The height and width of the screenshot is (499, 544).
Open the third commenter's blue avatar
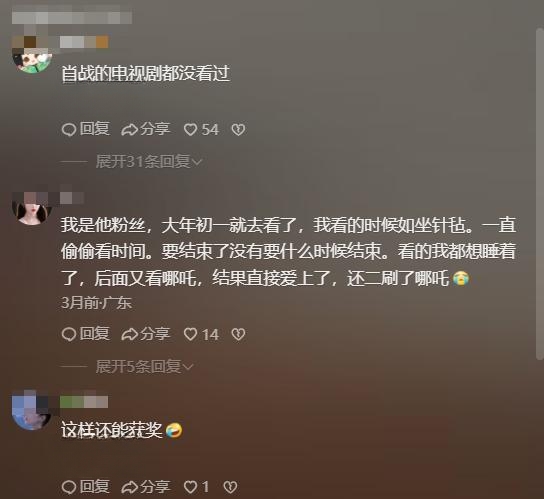32,411
